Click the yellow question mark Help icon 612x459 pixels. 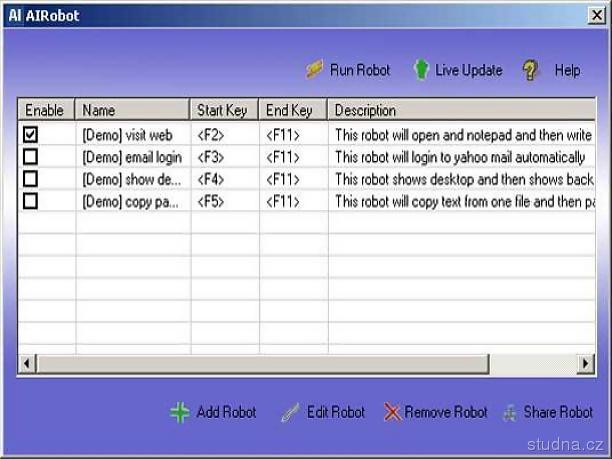coord(530,70)
